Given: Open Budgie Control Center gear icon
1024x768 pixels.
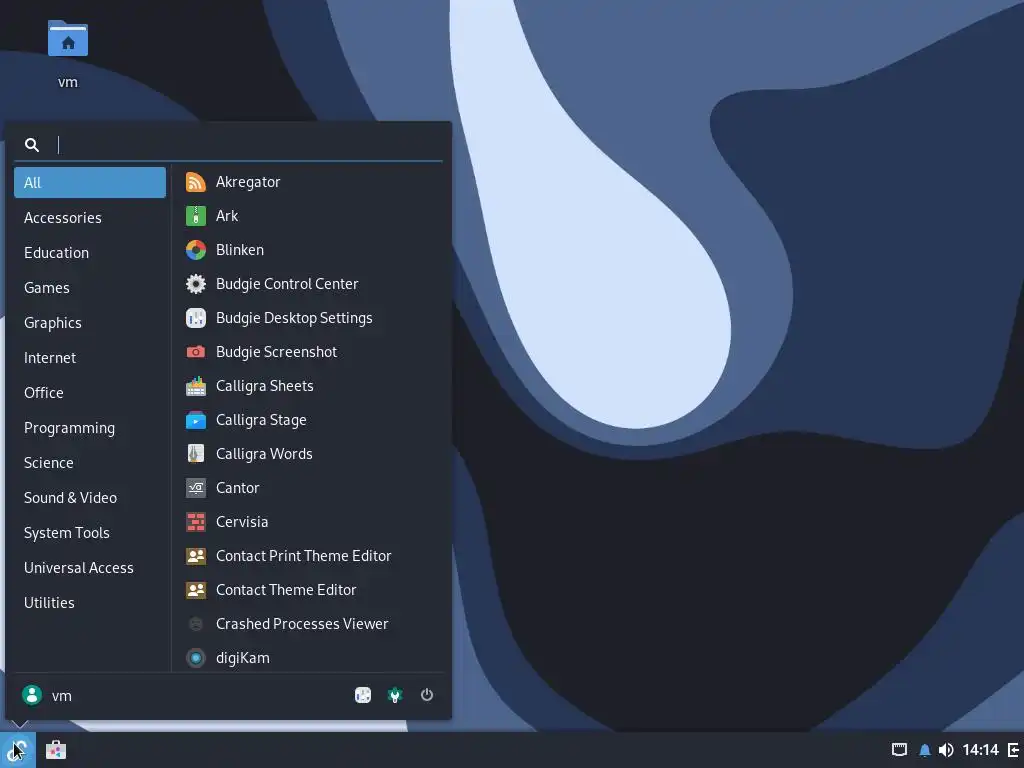Looking at the screenshot, I should pos(196,284).
